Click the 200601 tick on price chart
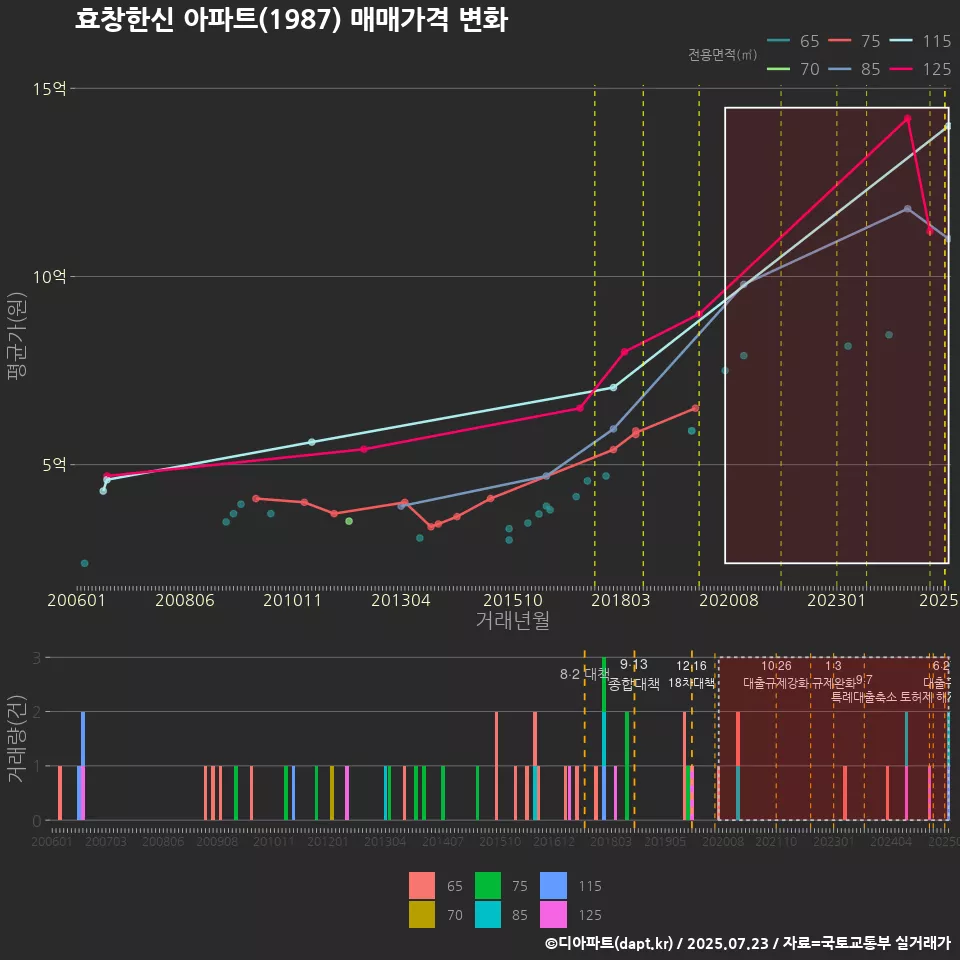The height and width of the screenshot is (960, 960). [77, 600]
